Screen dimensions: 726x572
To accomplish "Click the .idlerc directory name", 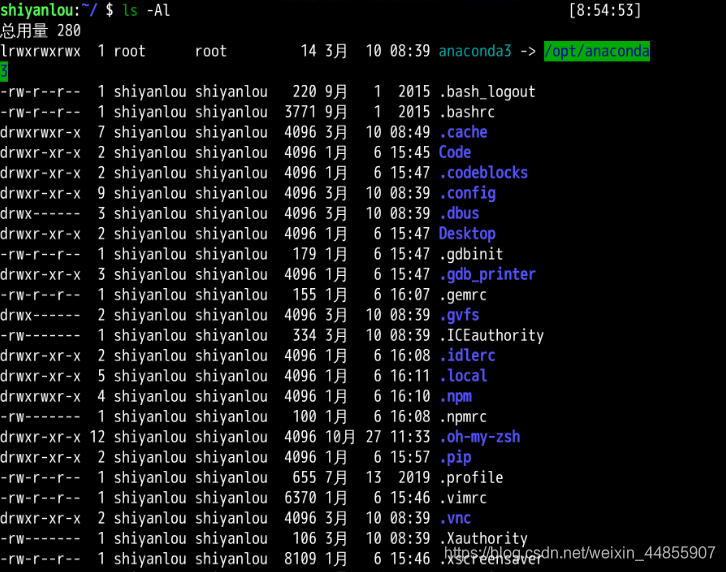I will pyautogui.click(x=467, y=356).
